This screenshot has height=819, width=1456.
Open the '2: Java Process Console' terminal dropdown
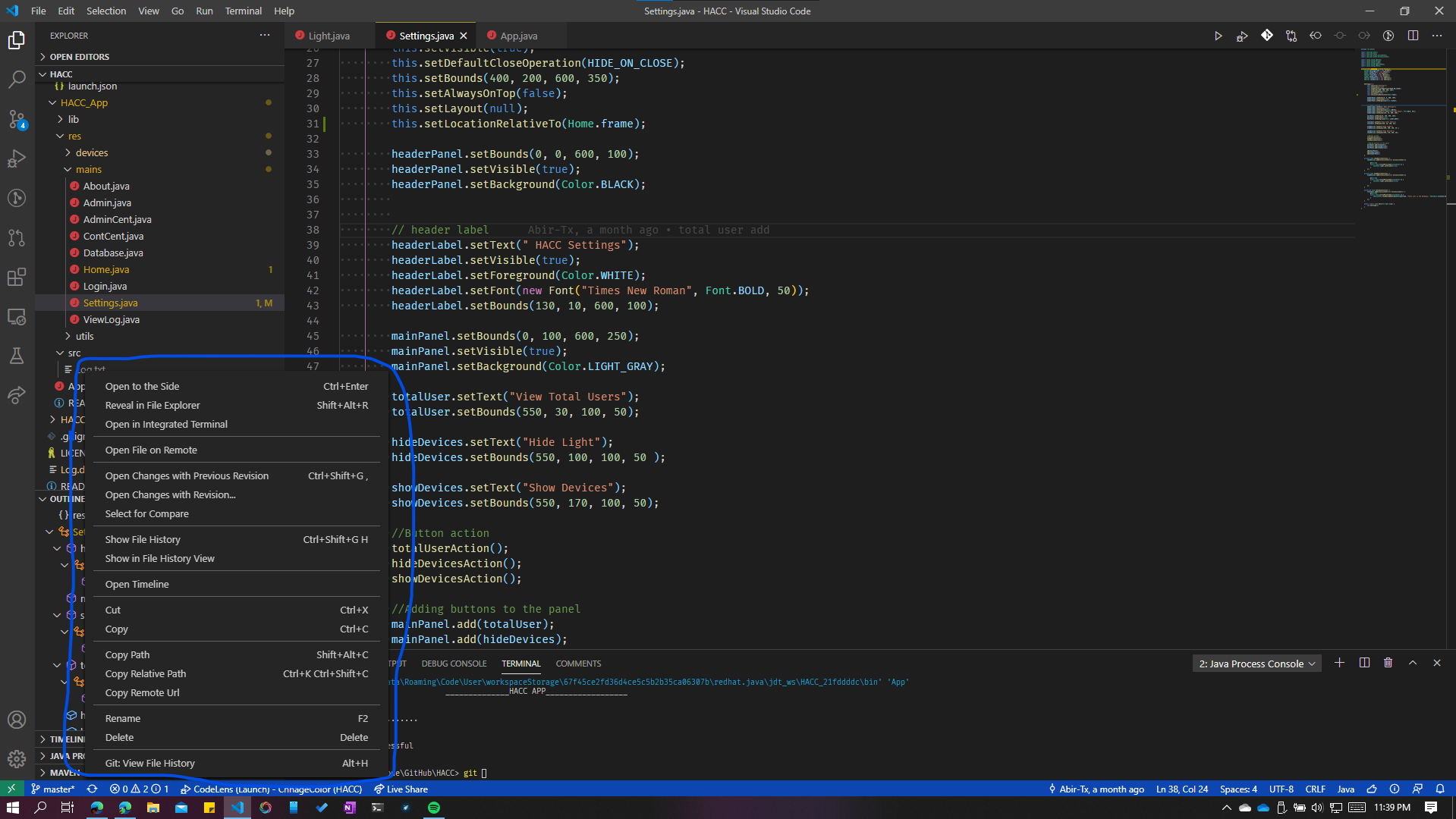pyautogui.click(x=1256, y=663)
